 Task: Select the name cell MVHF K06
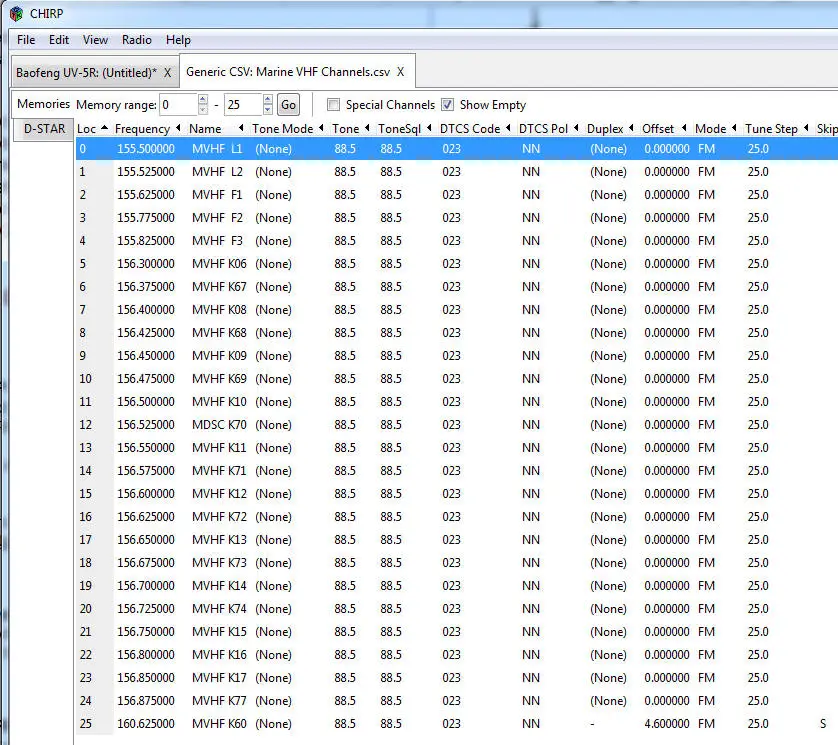[219, 263]
